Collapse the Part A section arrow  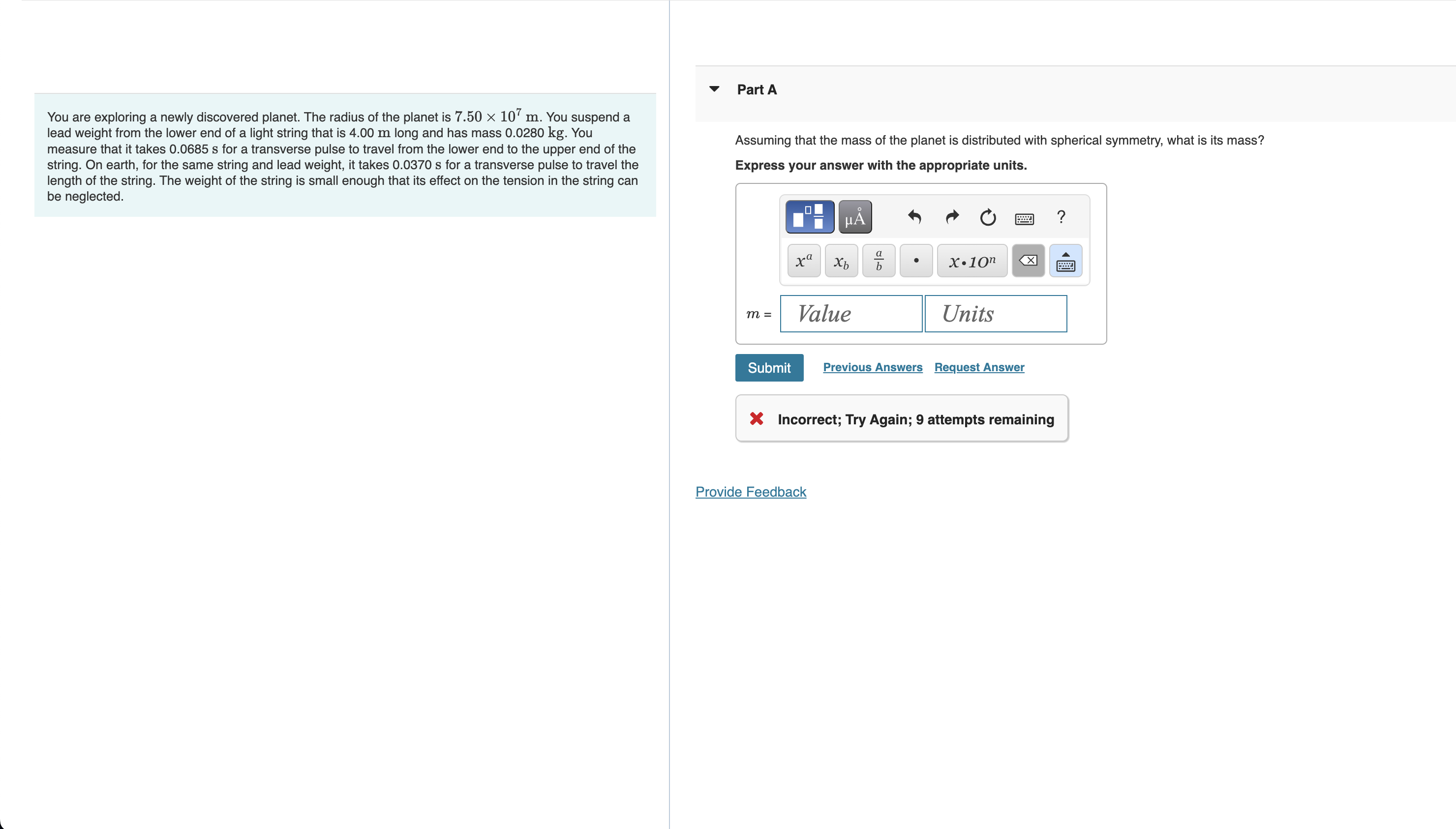714,89
